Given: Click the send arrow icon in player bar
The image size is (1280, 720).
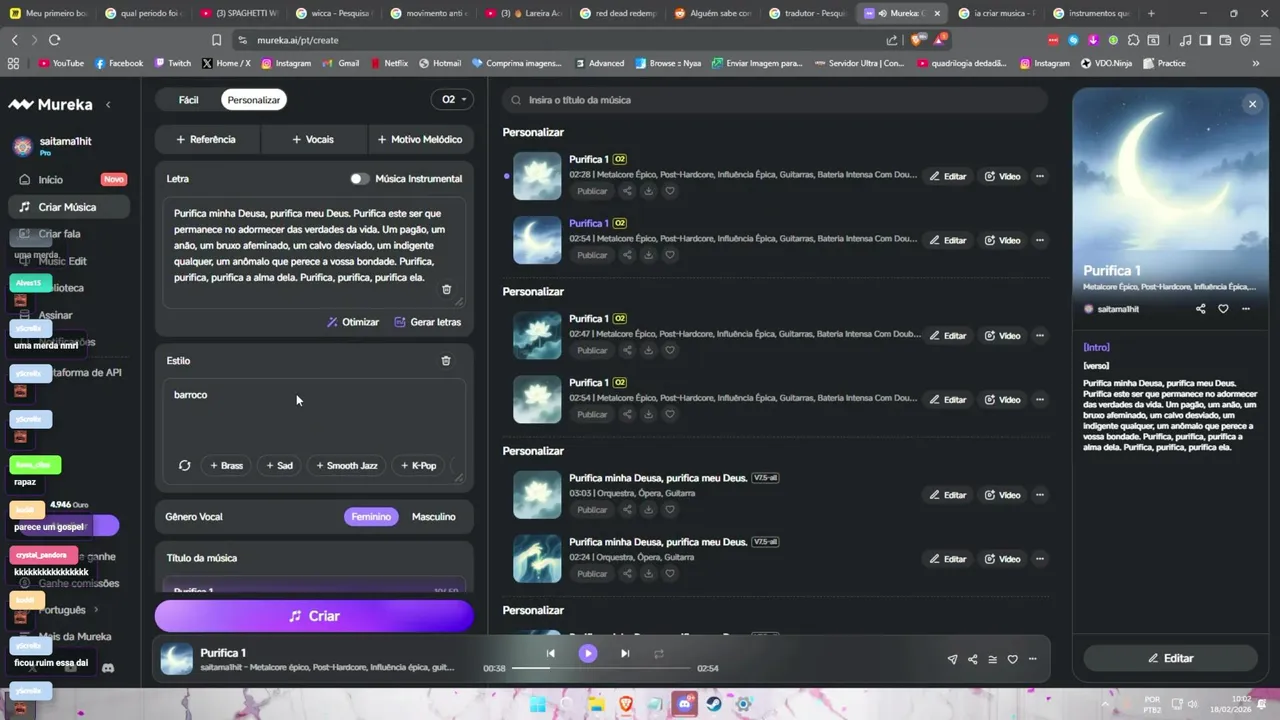Looking at the screenshot, I should [x=952, y=659].
